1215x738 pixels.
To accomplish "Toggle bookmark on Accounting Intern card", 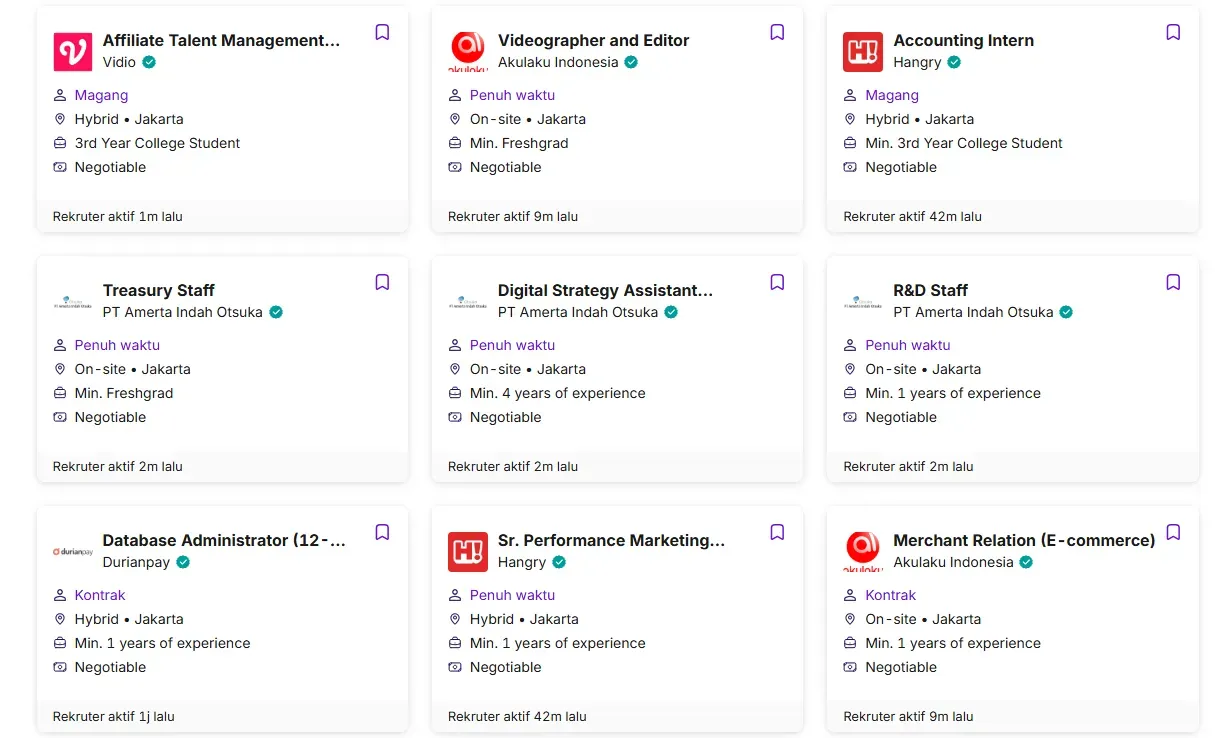I will click(x=1173, y=33).
